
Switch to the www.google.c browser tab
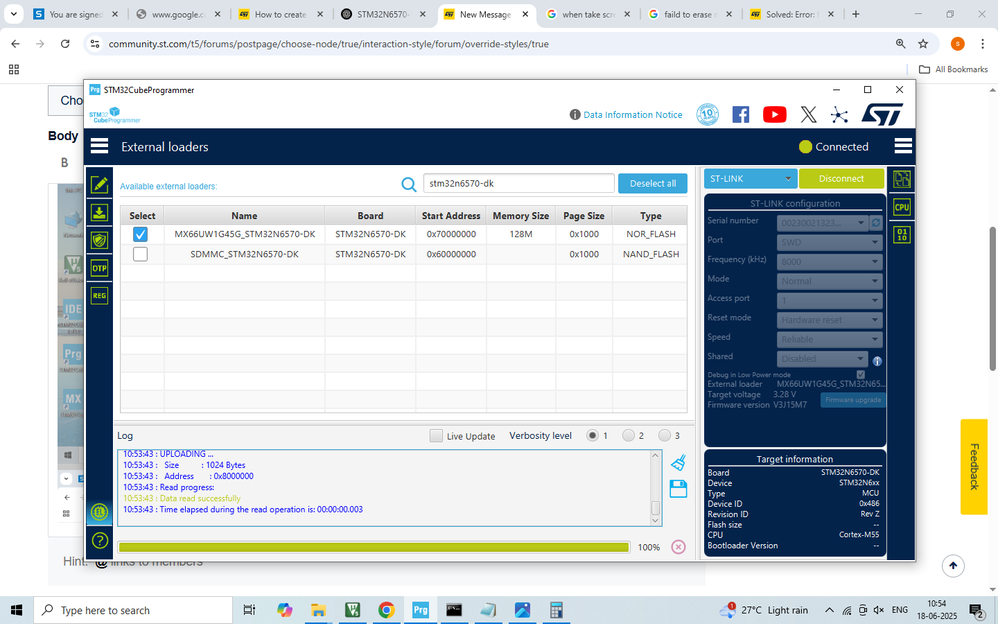point(178,14)
